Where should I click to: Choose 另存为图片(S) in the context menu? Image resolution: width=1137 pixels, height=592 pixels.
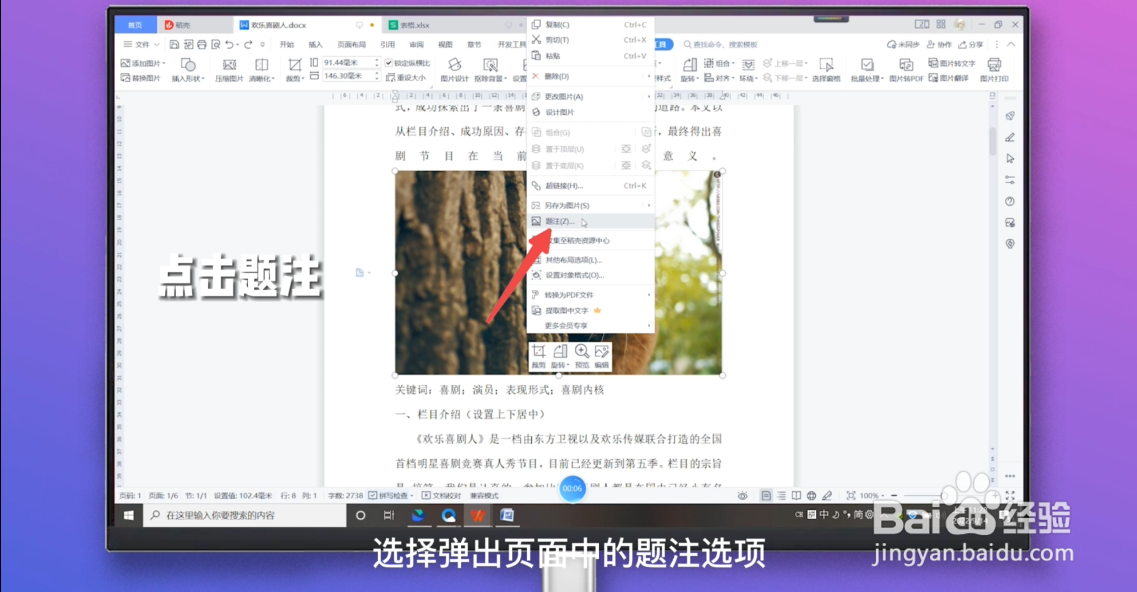(591, 205)
